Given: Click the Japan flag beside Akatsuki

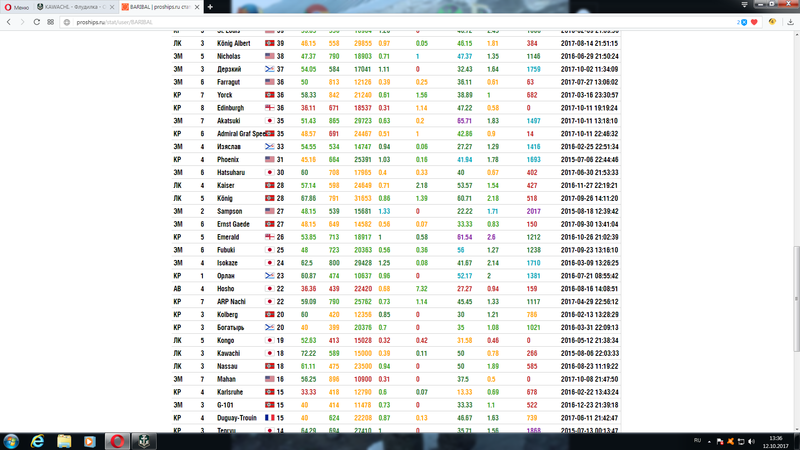Looking at the screenshot, I should pyautogui.click(x=268, y=120).
